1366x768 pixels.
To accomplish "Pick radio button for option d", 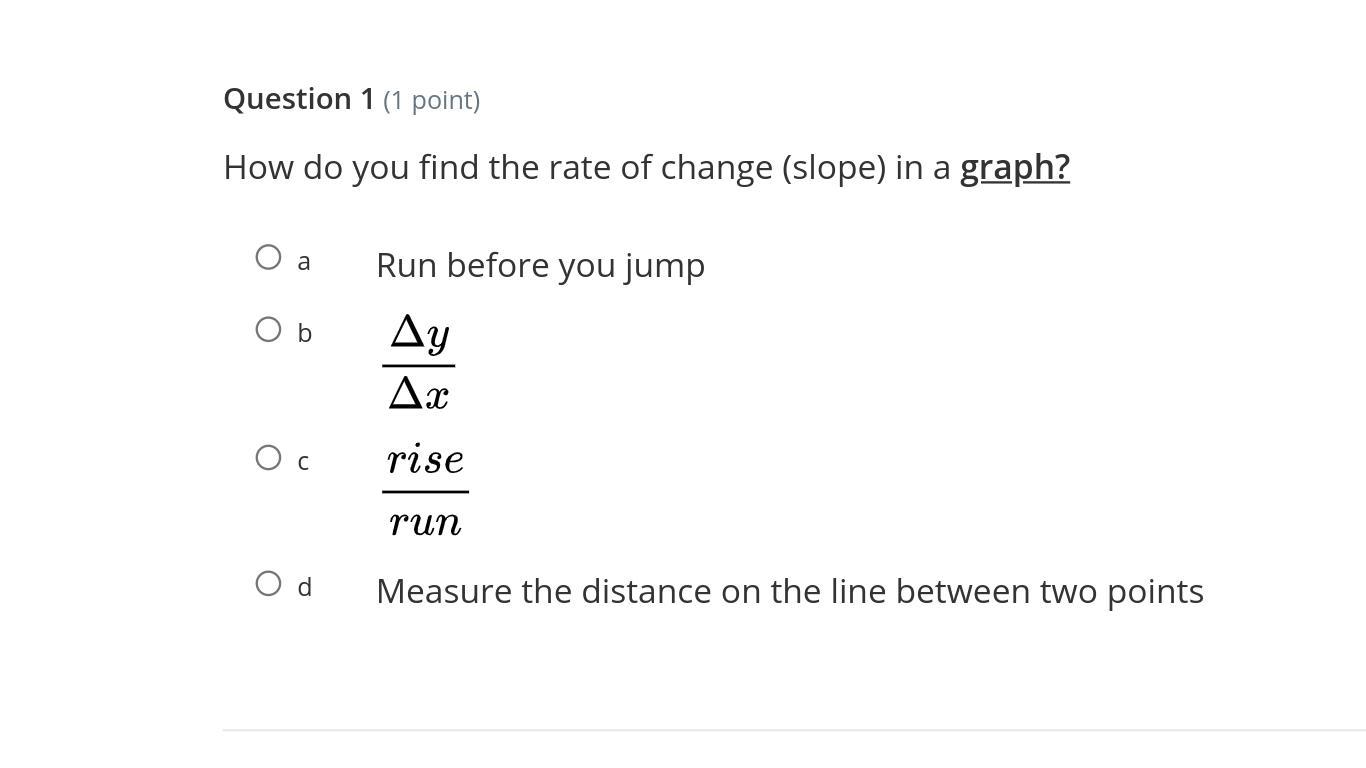I will pos(268,584).
